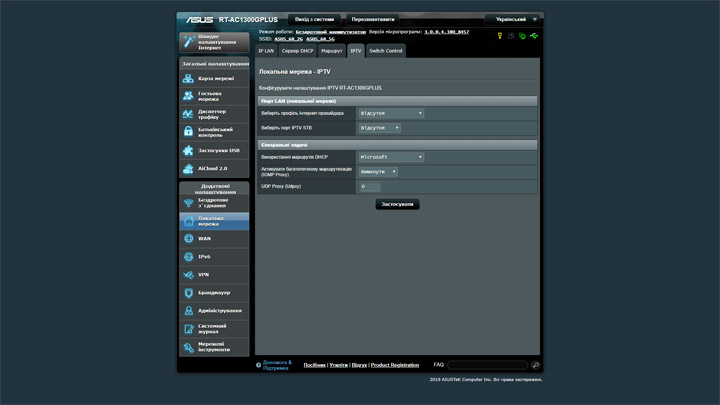Open the IGMP Proxy dropdown
The width and height of the screenshot is (720, 405).
pos(378,172)
